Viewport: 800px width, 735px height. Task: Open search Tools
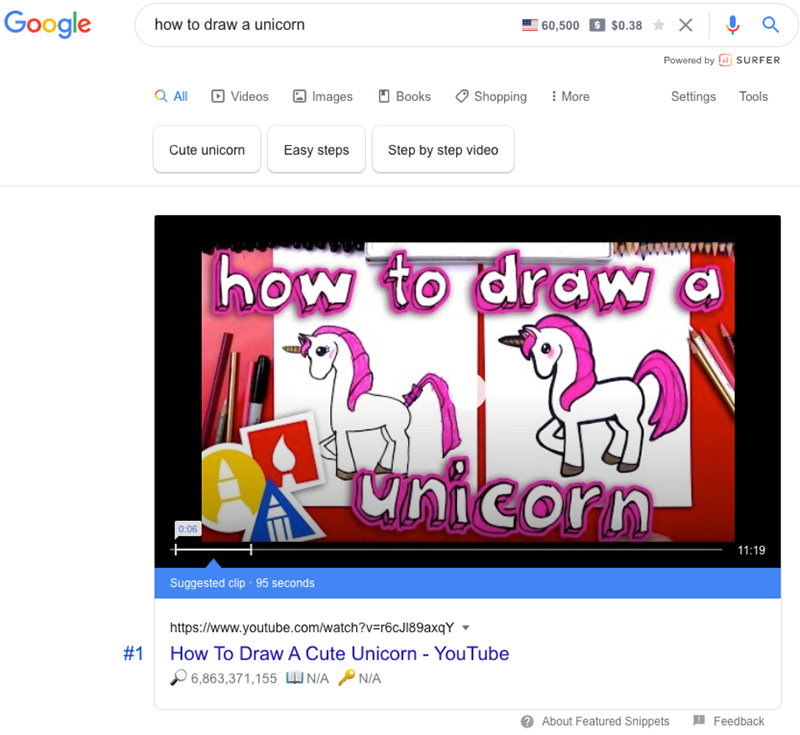pyautogui.click(x=754, y=96)
